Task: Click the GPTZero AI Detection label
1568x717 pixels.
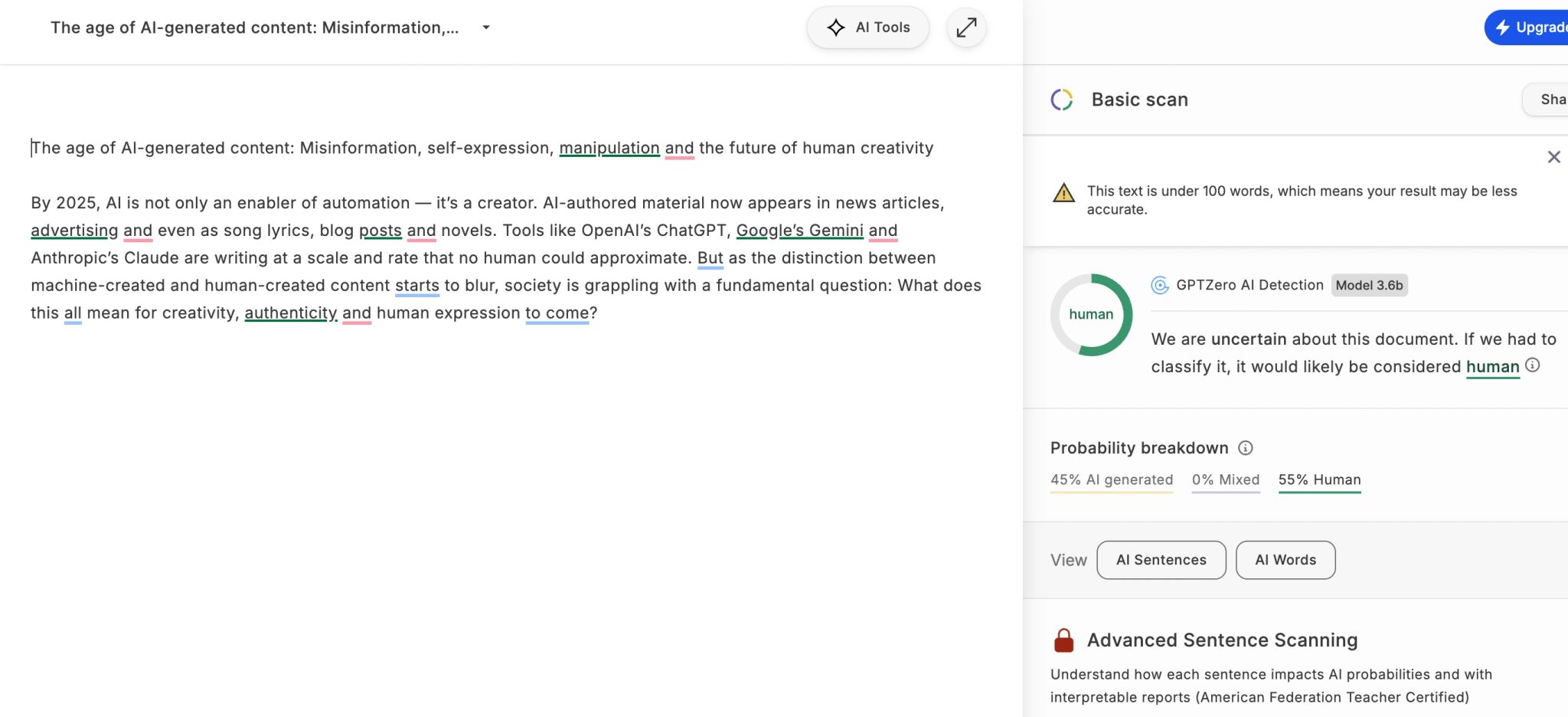Action: pyautogui.click(x=1249, y=285)
